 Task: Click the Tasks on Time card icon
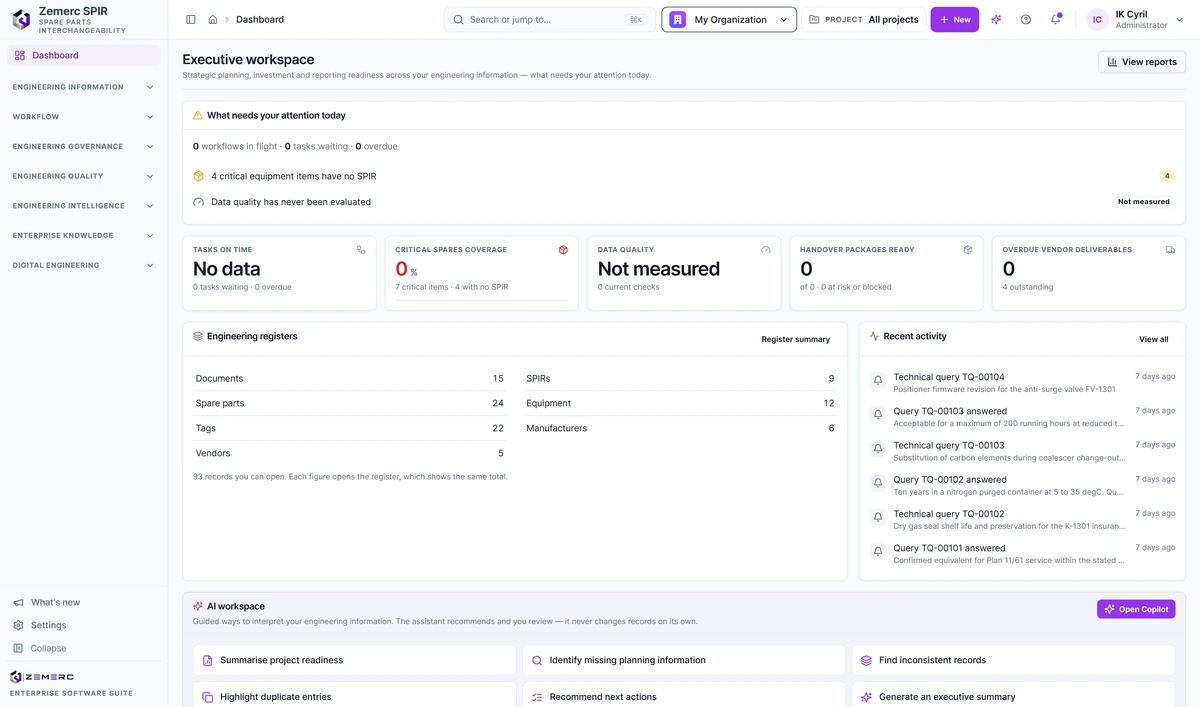361,250
